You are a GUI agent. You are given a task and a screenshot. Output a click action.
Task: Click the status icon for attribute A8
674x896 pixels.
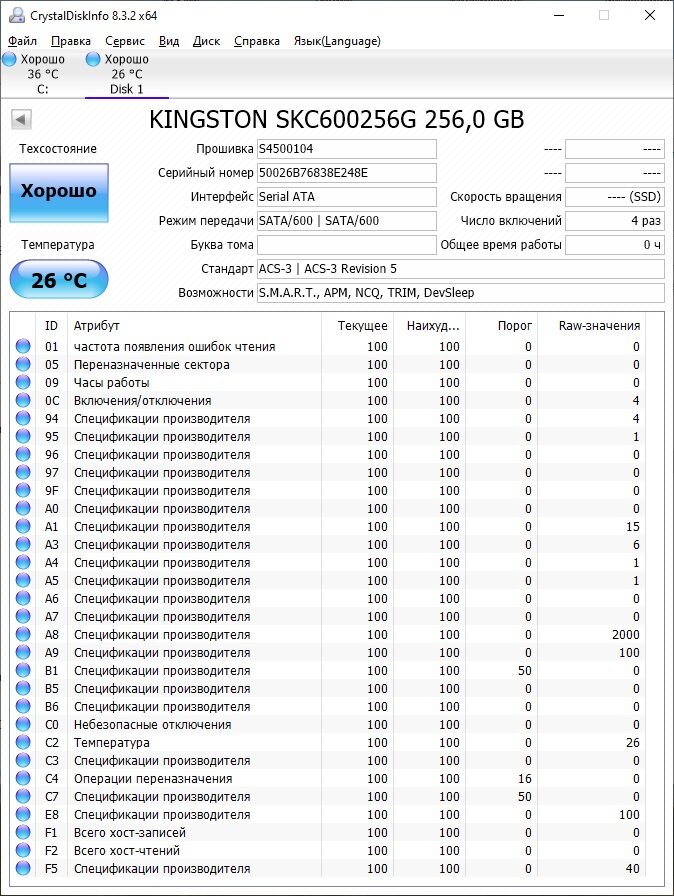[23, 634]
